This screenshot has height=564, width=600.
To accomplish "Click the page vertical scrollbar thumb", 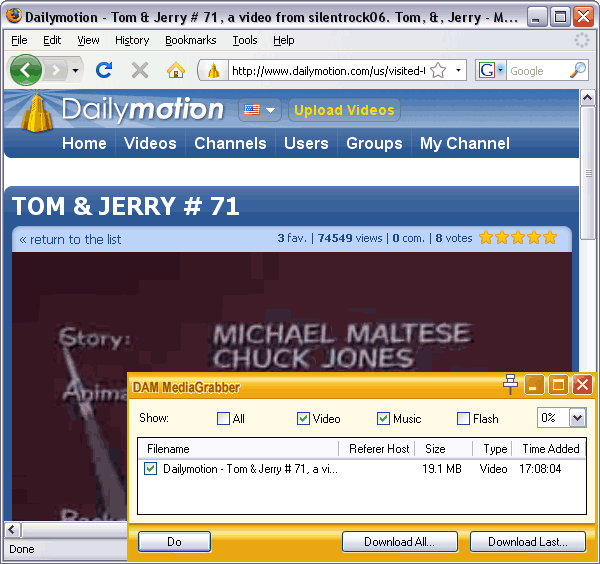I will [x=587, y=173].
